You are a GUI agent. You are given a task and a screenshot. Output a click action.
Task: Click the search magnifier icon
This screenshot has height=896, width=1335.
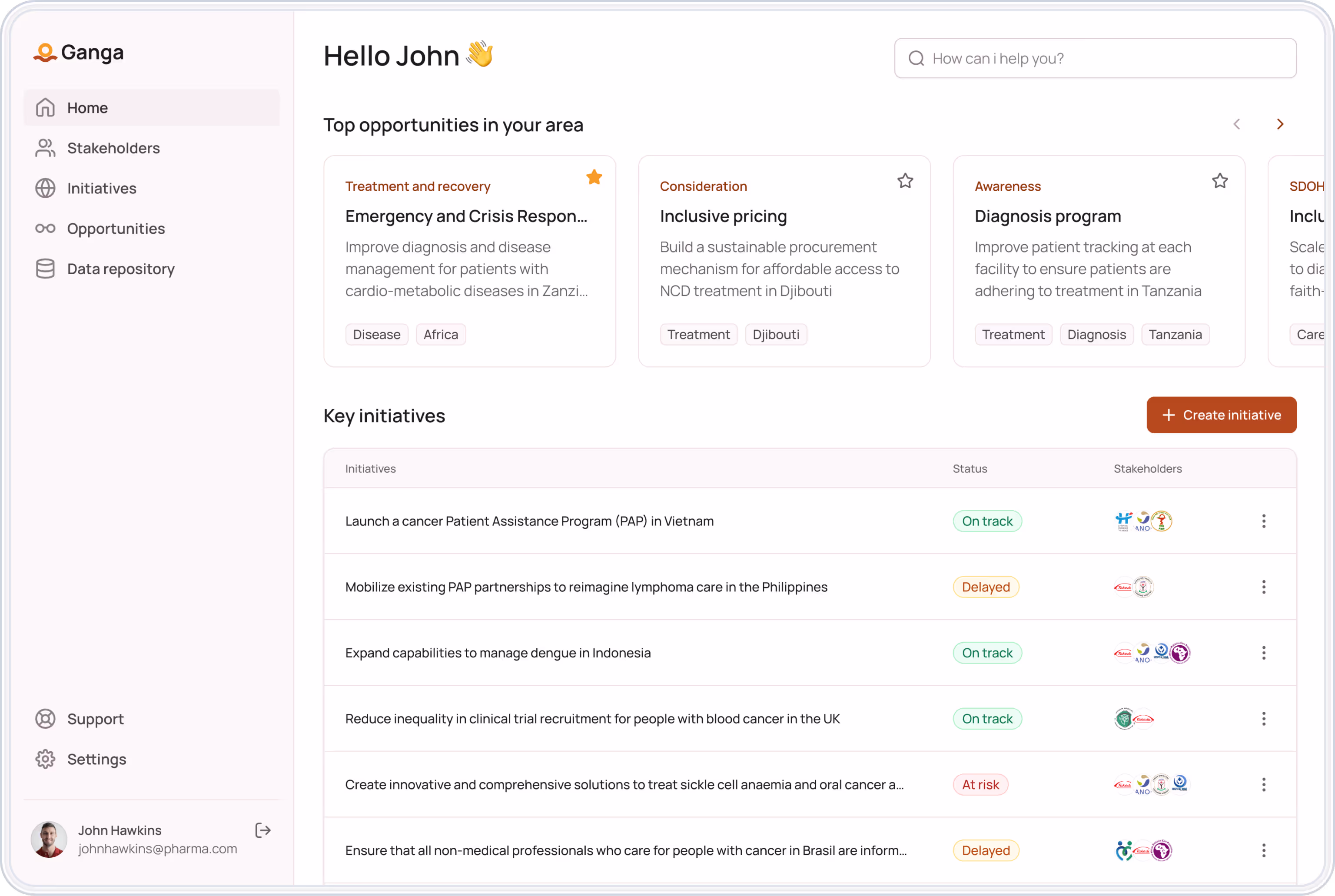coord(916,58)
